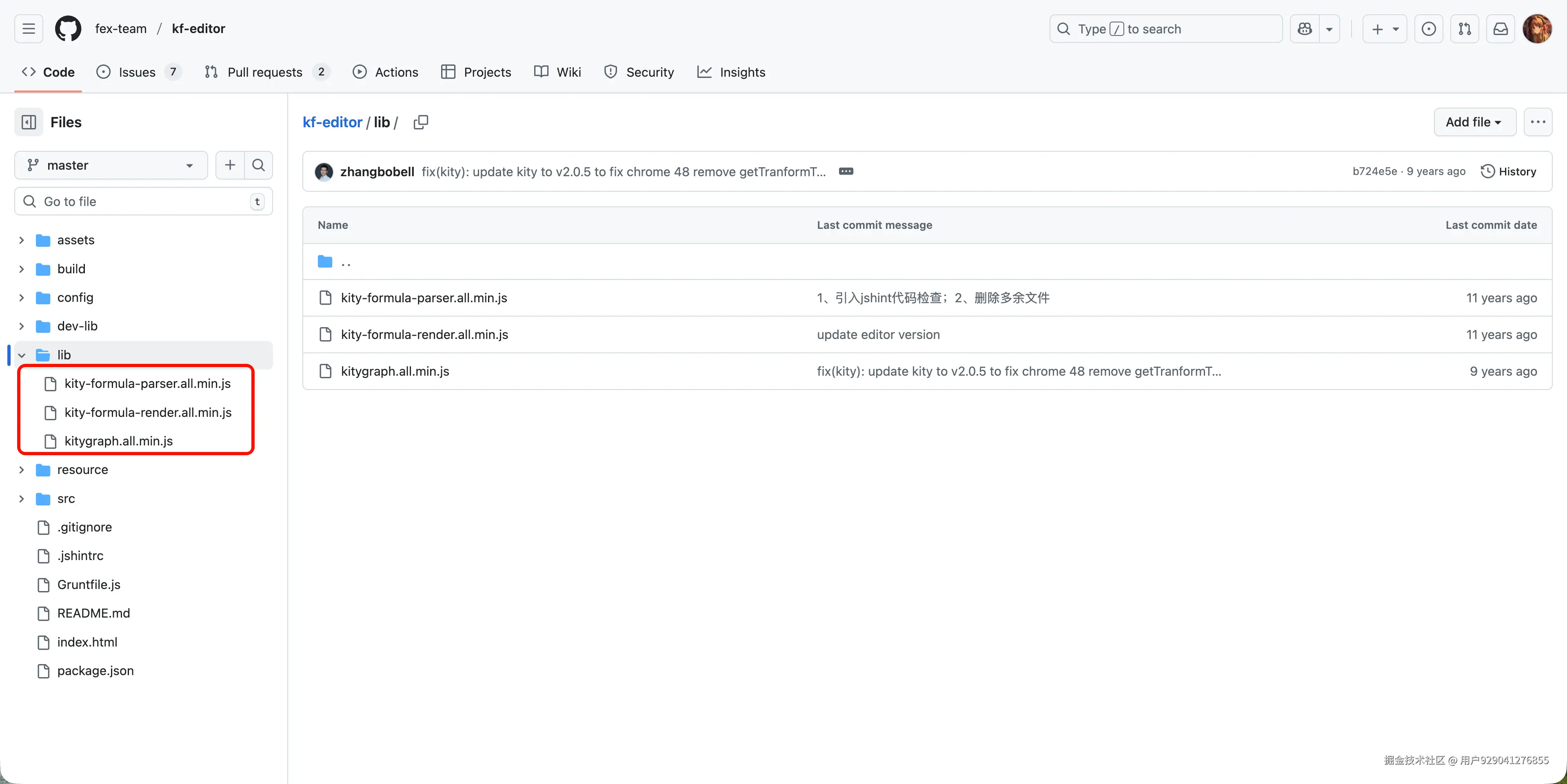Viewport: 1567px width, 784px height.
Task: Open the master branch dropdown
Action: point(111,166)
